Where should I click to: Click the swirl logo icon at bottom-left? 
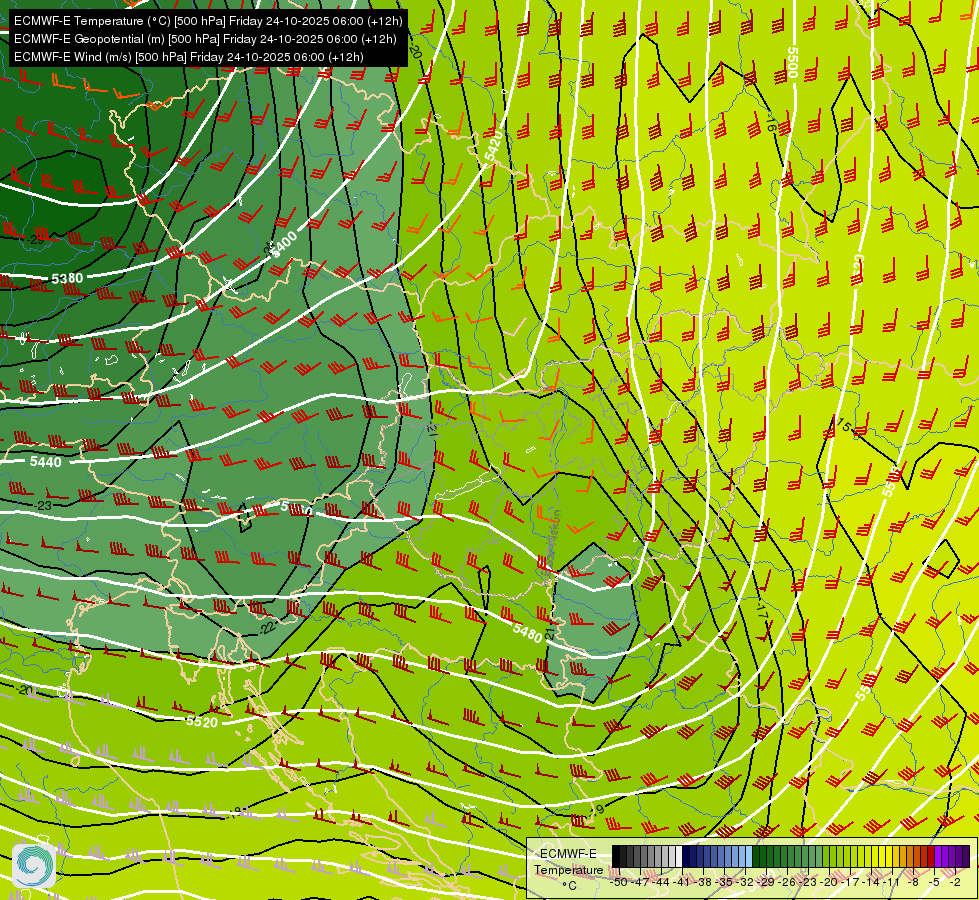[34, 864]
